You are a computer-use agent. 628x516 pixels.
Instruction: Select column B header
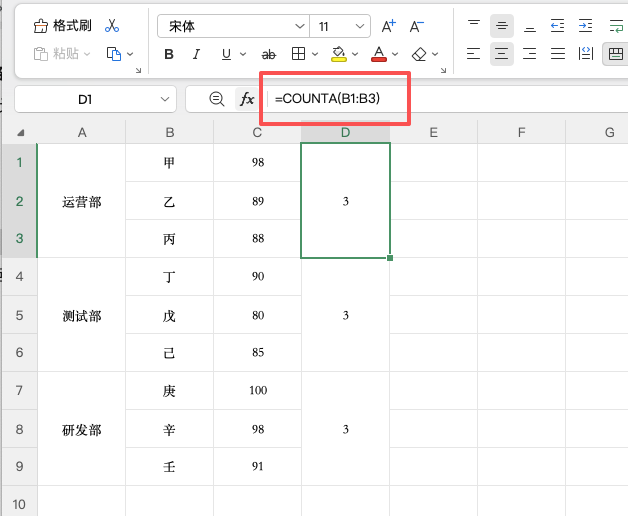(169, 132)
